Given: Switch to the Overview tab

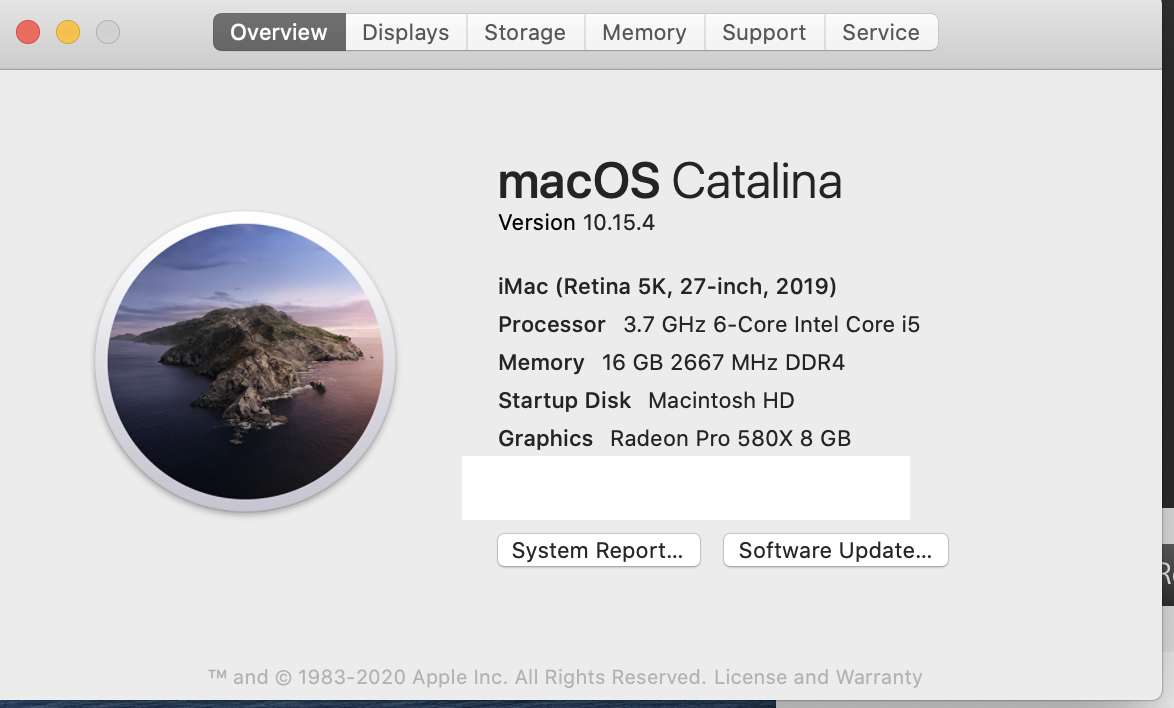Looking at the screenshot, I should click(279, 32).
